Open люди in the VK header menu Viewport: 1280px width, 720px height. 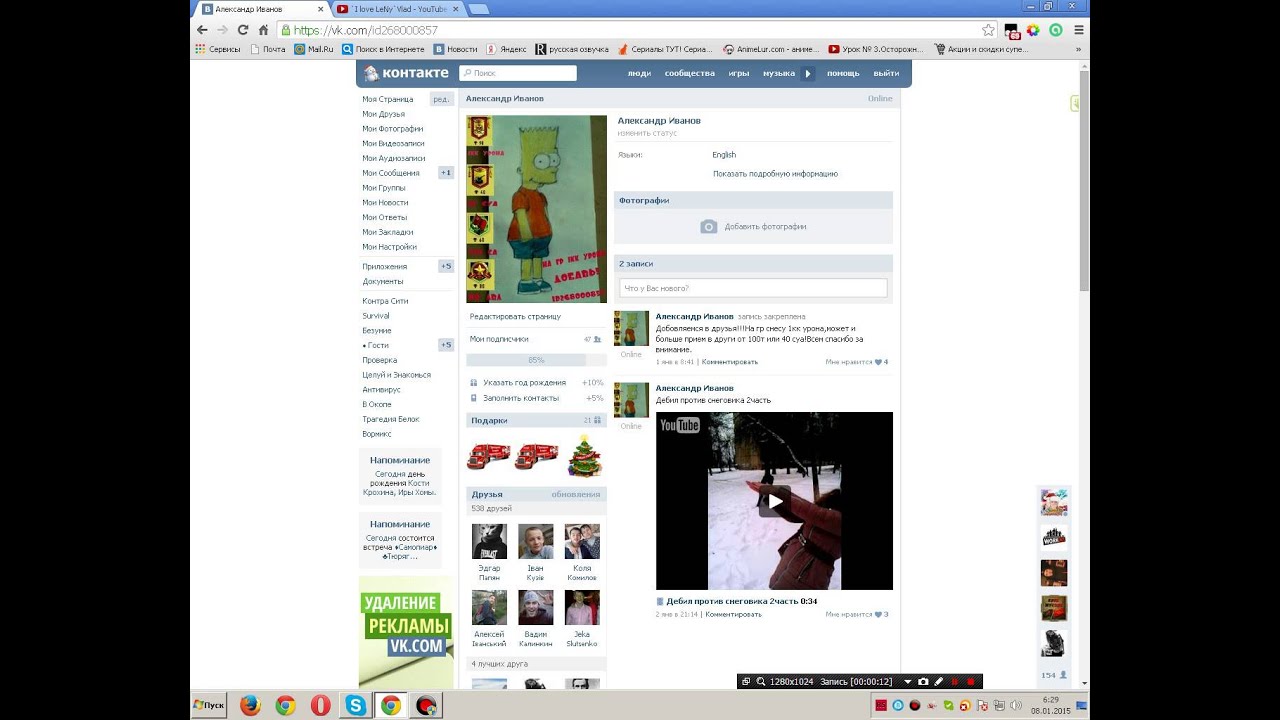[x=639, y=73]
